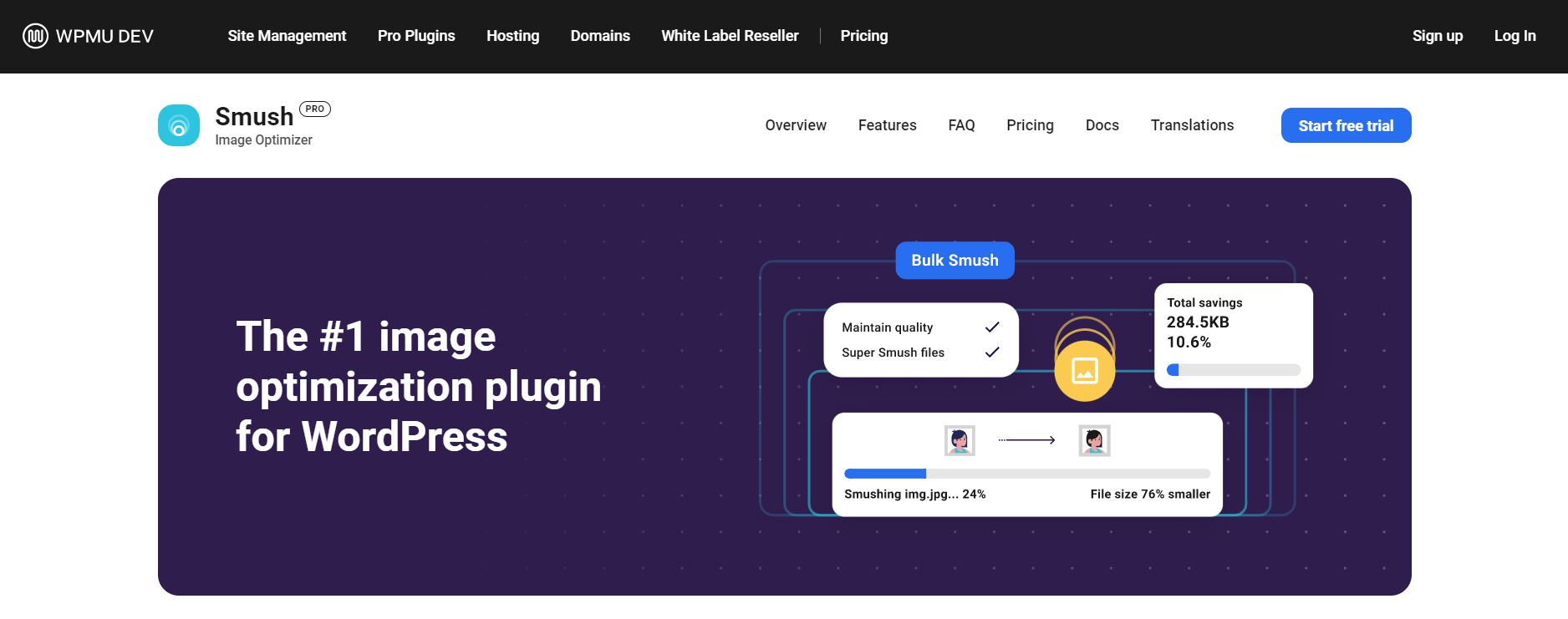Click the 'Super Smush files' label
The width and height of the screenshot is (1568, 619).
893,353
